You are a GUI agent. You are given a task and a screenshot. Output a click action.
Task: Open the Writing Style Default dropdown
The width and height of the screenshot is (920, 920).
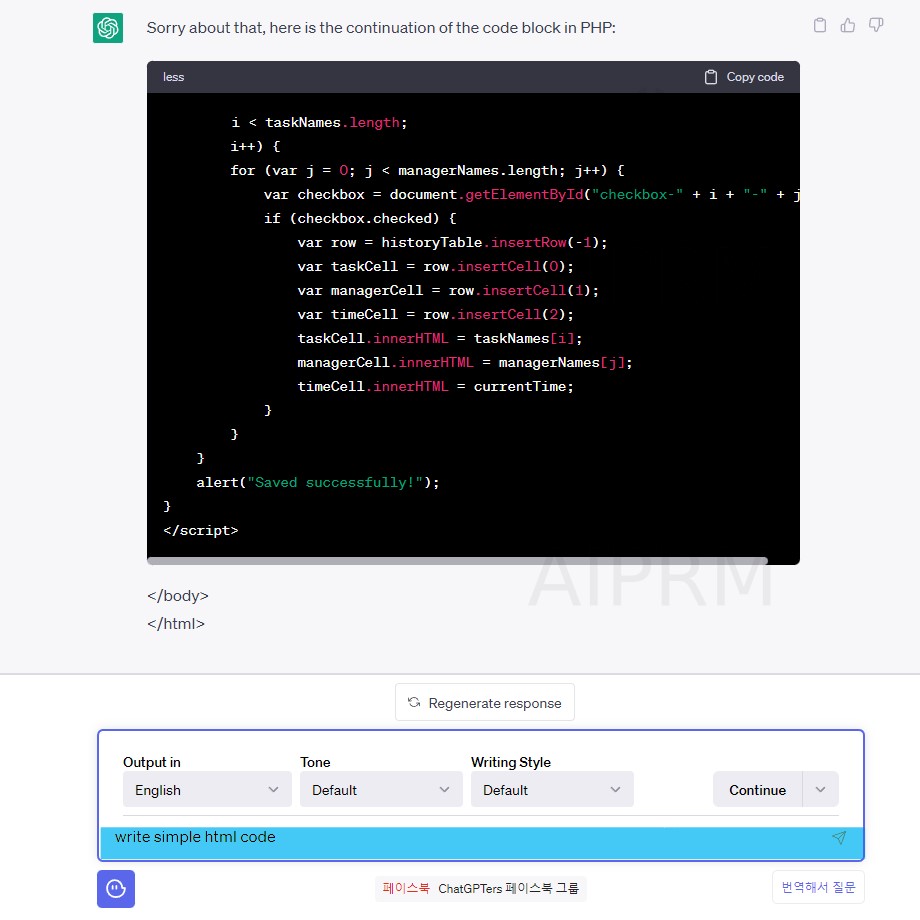click(x=552, y=790)
